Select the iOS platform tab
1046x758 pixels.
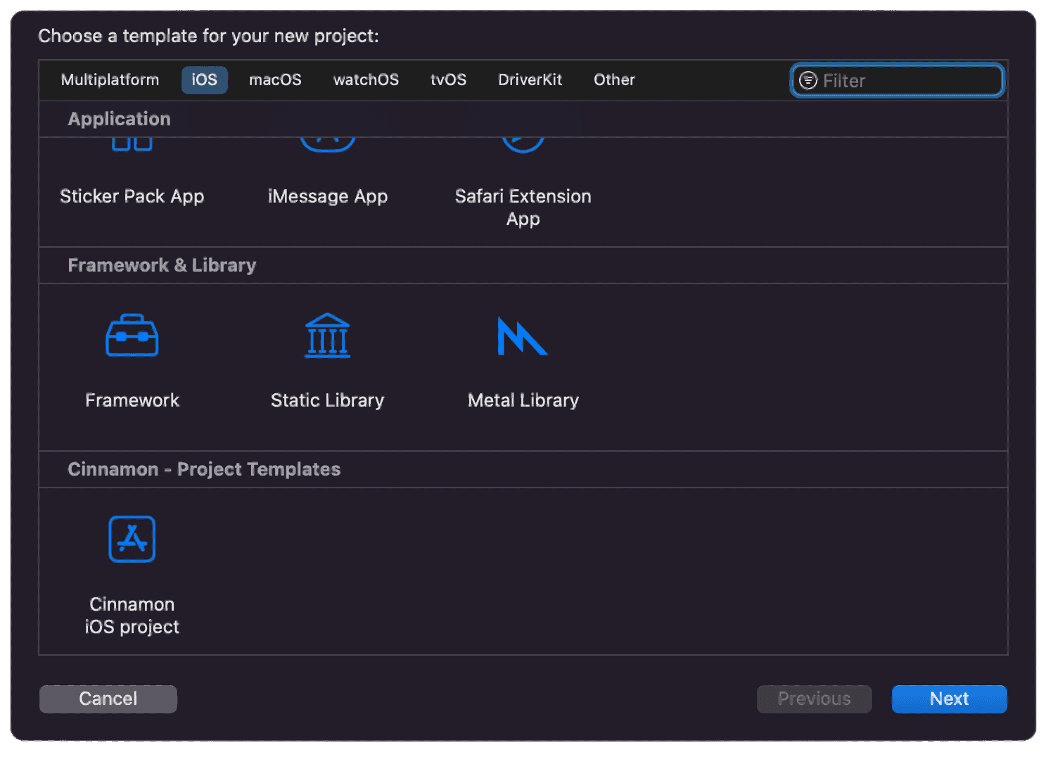(x=204, y=80)
